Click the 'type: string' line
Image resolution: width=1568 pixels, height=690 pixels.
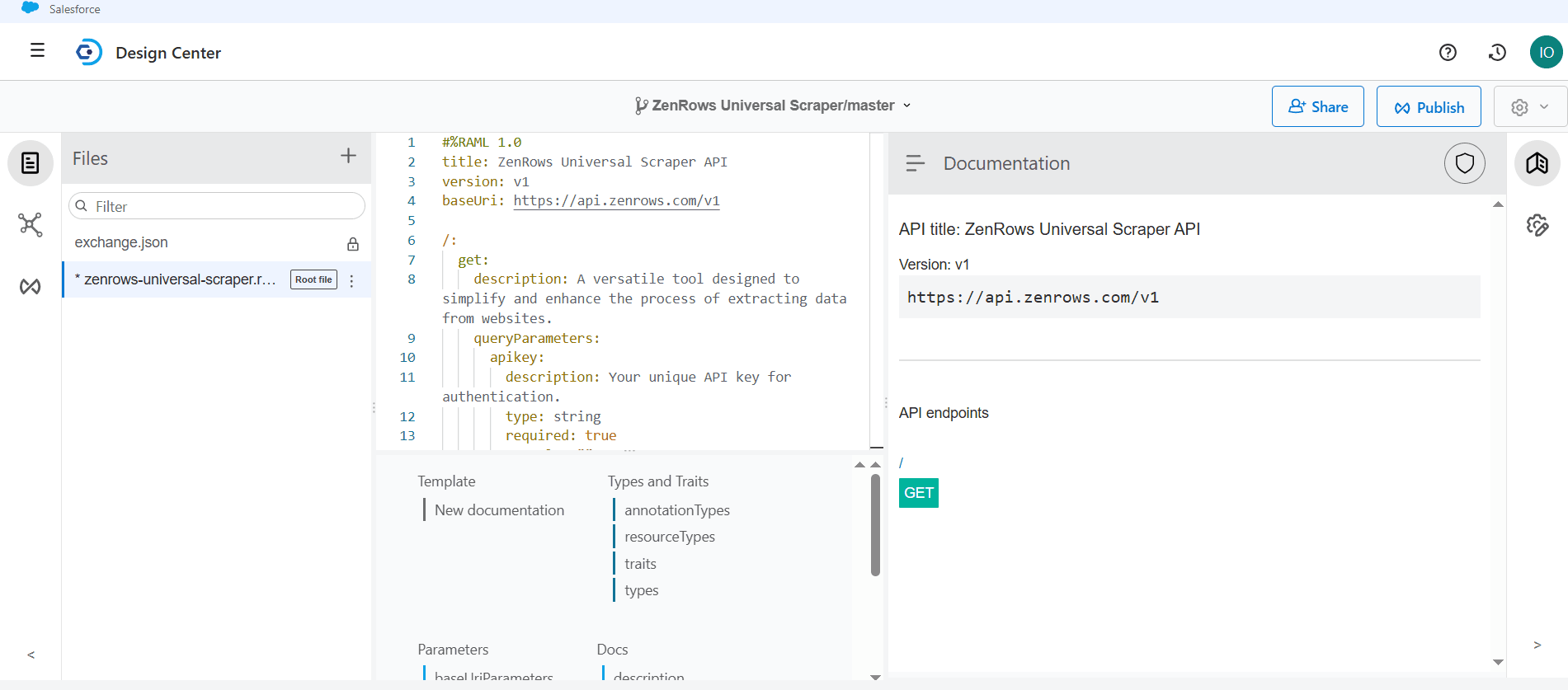[553, 416]
